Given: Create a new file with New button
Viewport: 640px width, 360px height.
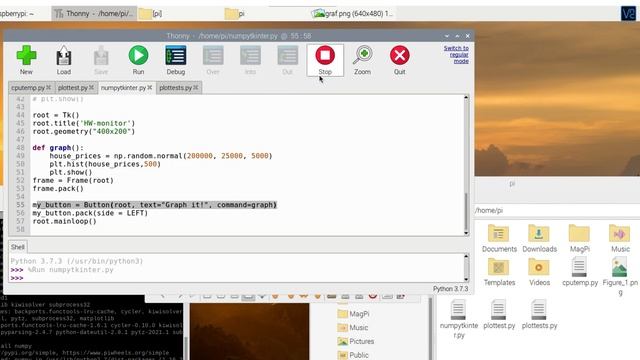Looking at the screenshot, I should coord(26,60).
